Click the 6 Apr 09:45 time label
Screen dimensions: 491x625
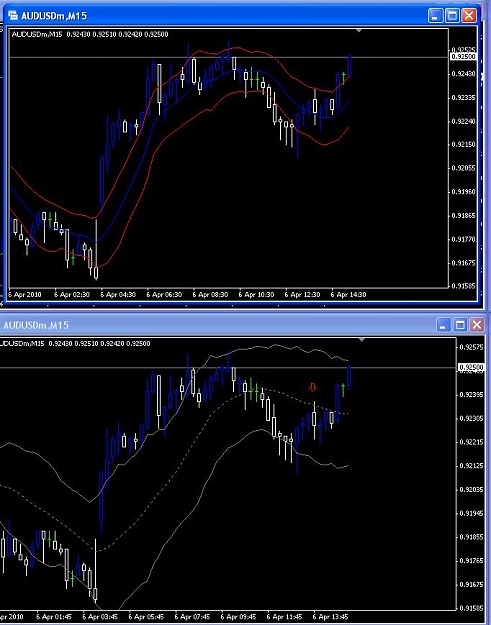pyautogui.click(x=238, y=617)
